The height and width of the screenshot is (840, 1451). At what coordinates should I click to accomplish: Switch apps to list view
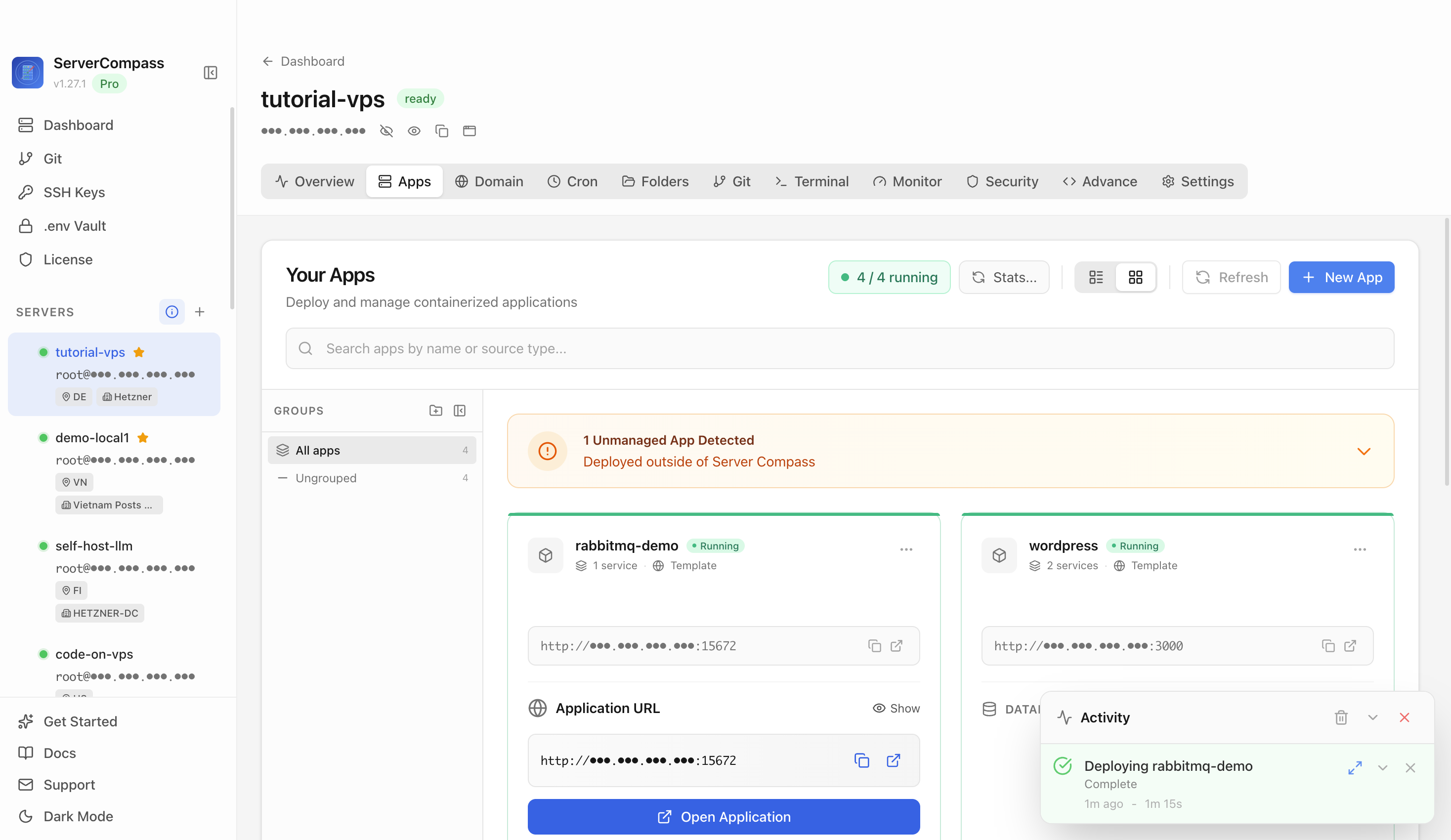click(x=1096, y=277)
